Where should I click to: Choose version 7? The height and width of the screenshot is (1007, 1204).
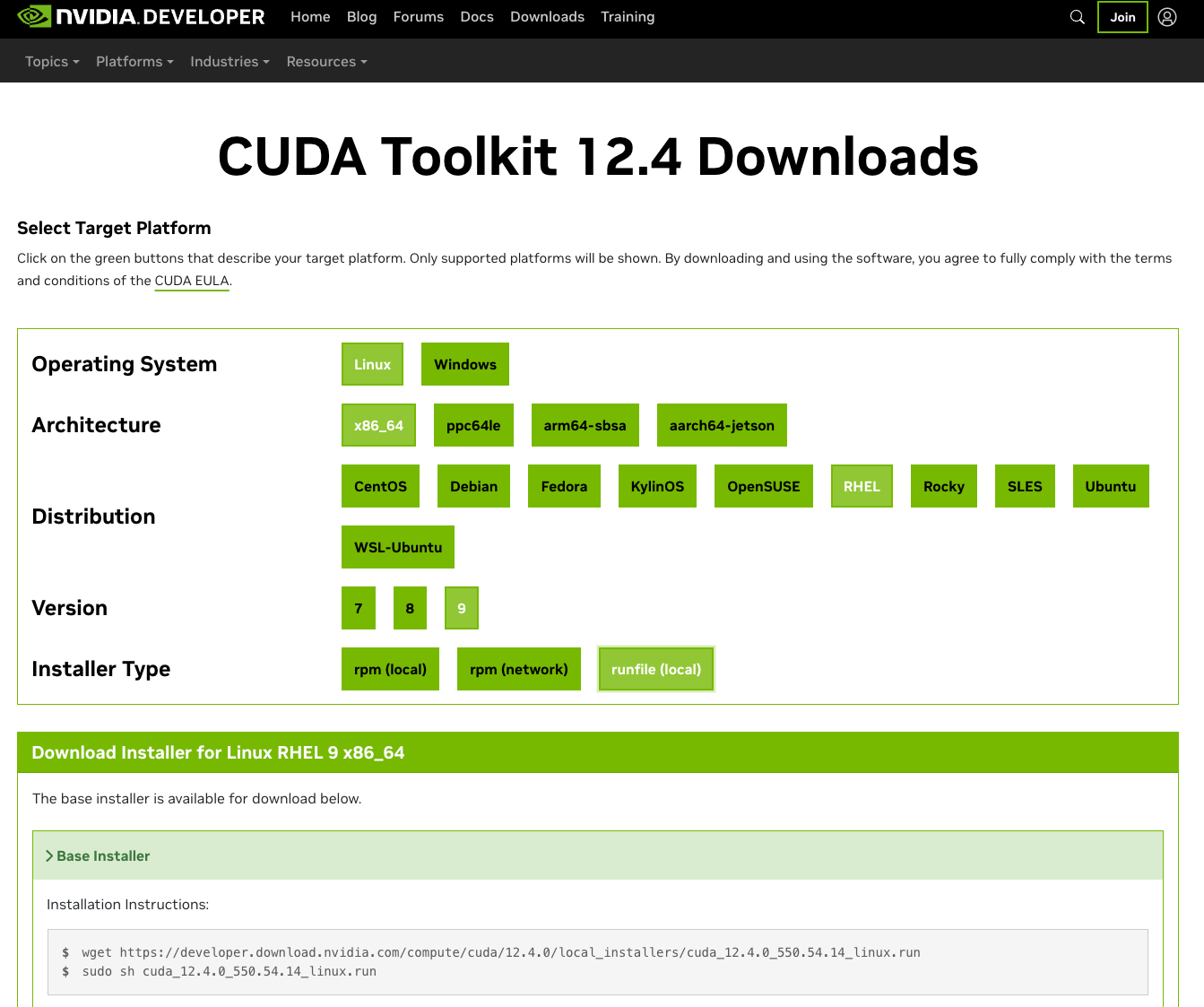click(x=359, y=608)
